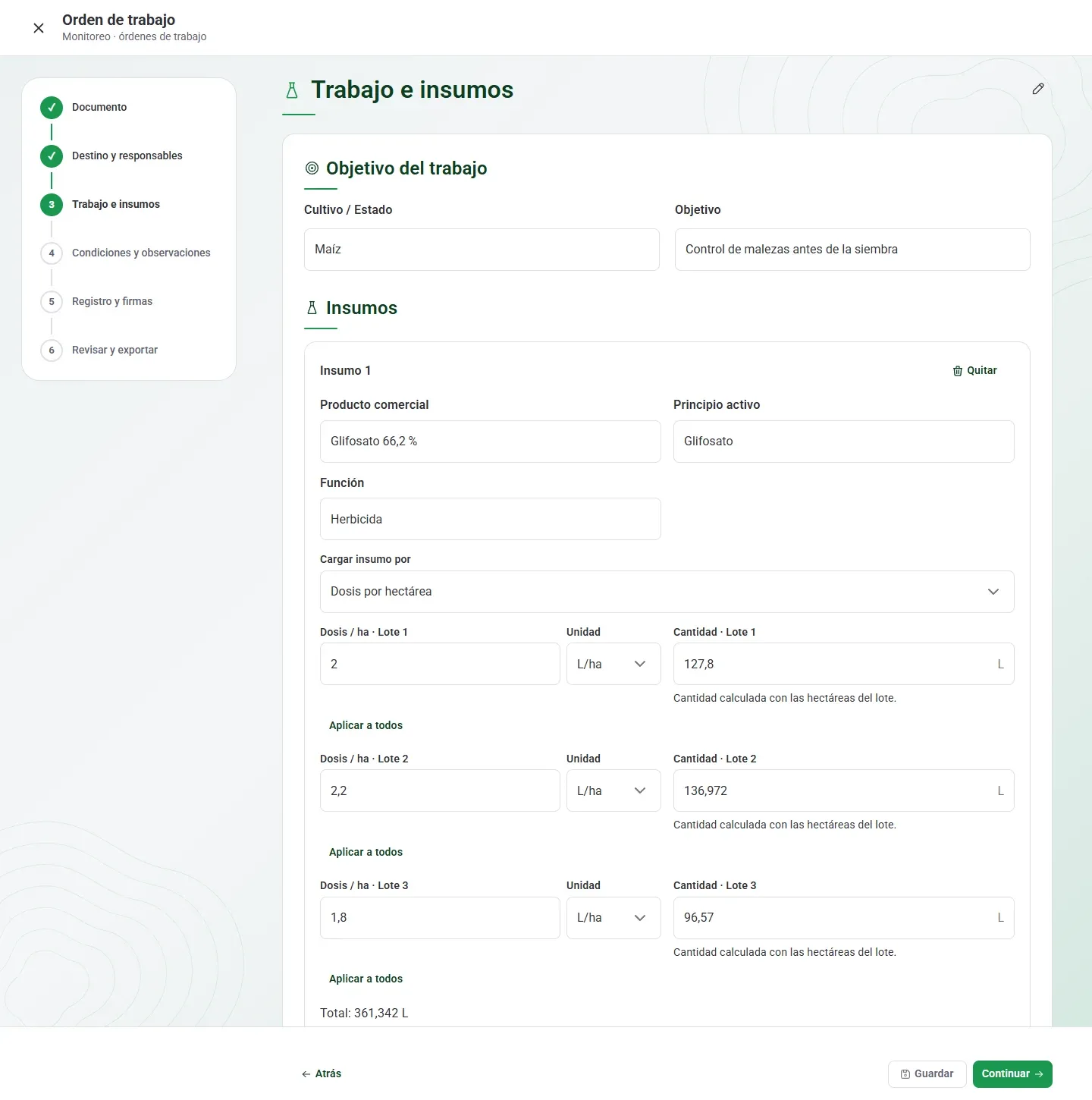Expand Unidad dropdown for Lote 3
Image resolution: width=1092 pixels, height=1100 pixels.
[x=613, y=918]
